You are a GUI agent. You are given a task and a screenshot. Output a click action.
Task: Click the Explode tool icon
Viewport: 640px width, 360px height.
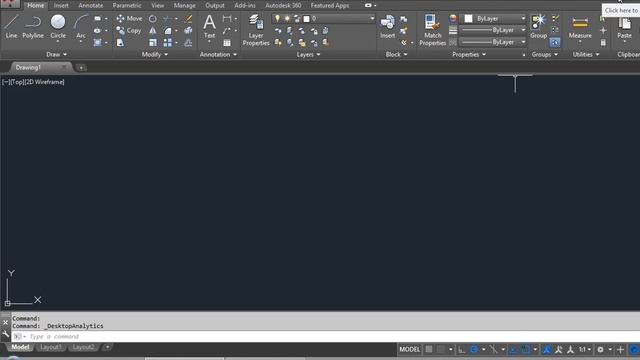(188, 31)
